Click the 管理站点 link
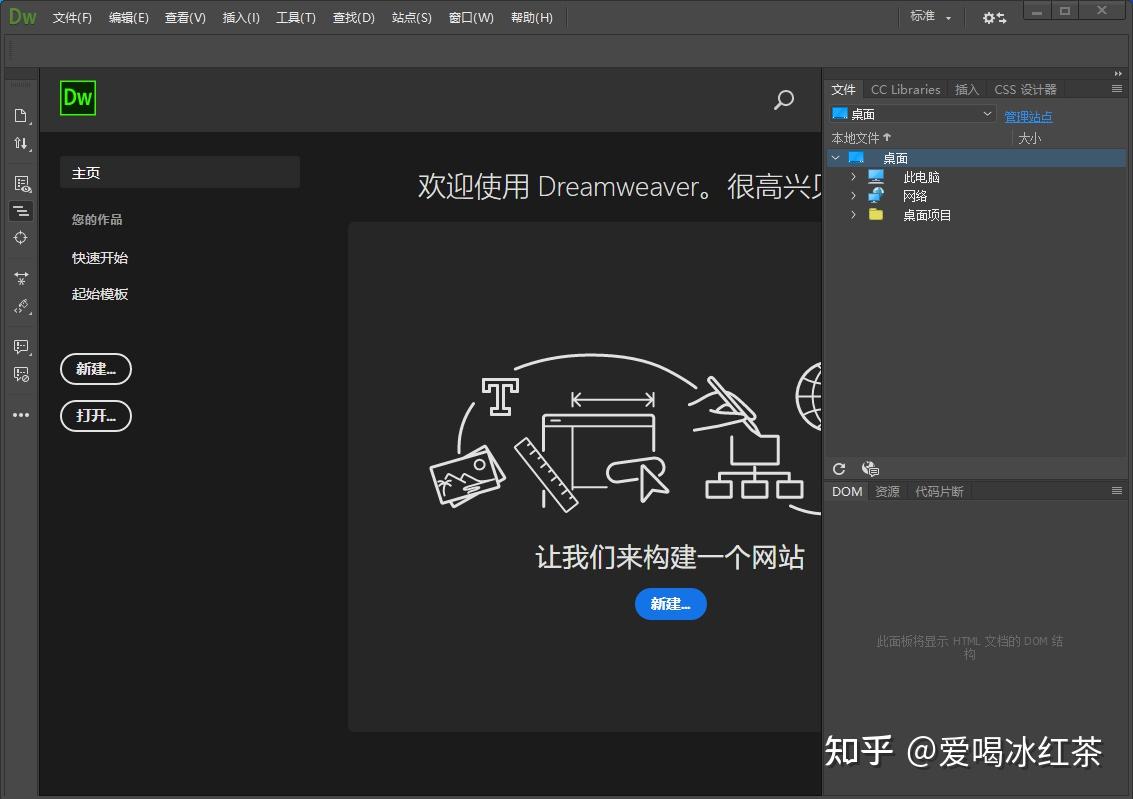Image resolution: width=1133 pixels, height=799 pixels. [x=1028, y=116]
